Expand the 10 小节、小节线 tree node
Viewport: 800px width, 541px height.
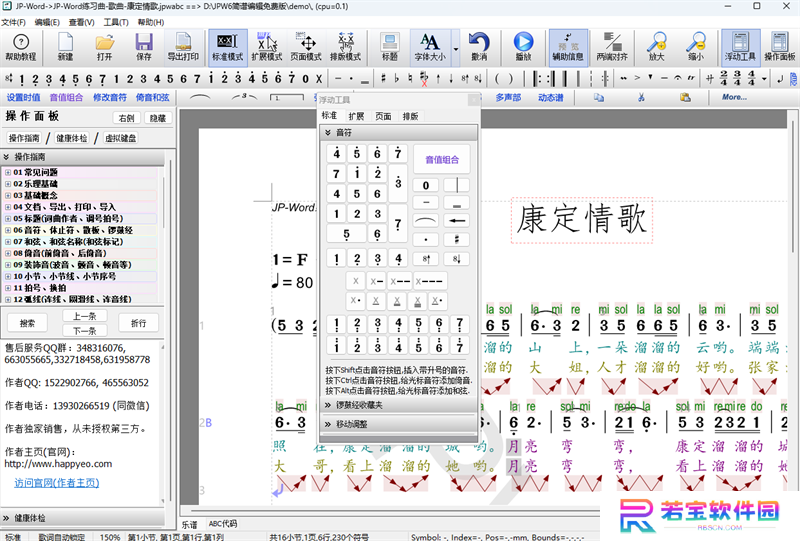pos(8,276)
